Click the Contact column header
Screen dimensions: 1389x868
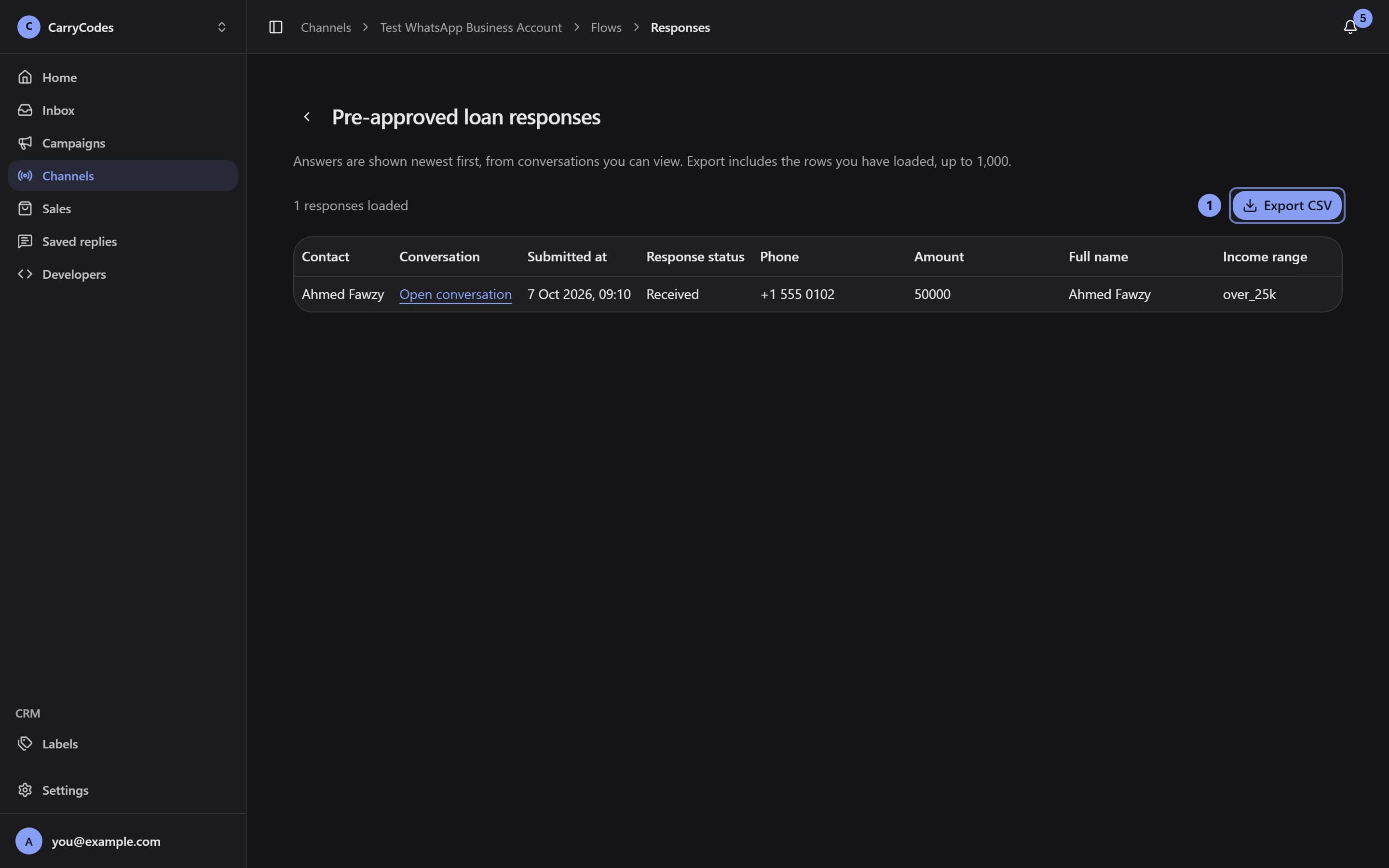pos(325,257)
